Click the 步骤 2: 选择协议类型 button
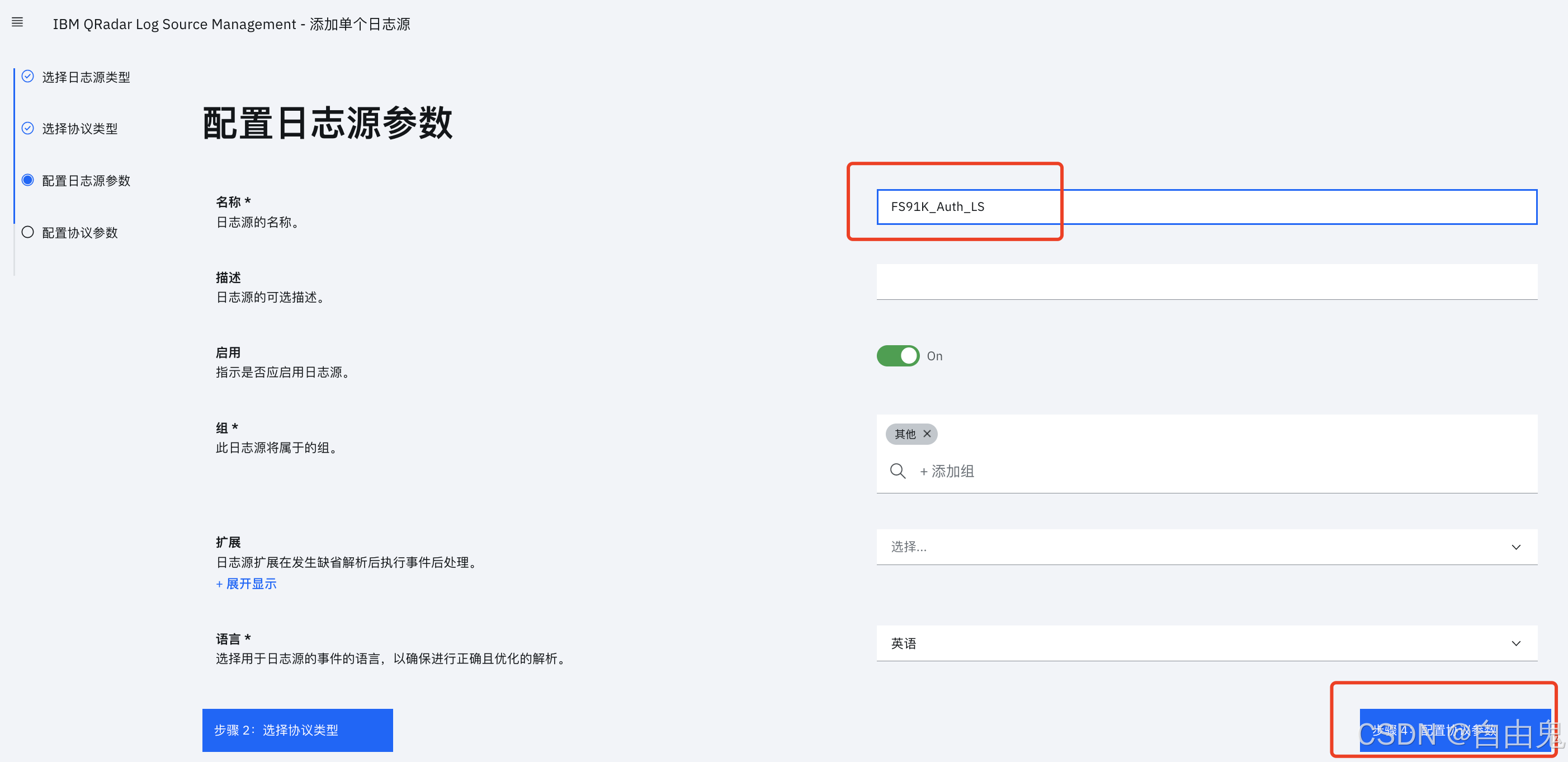This screenshot has width=1568, height=762. pos(297,730)
